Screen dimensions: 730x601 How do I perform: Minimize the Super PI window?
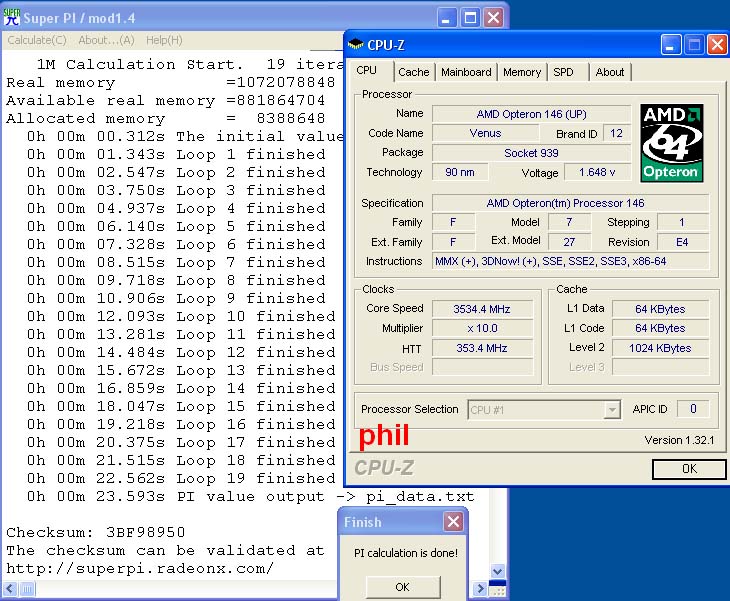coord(446,18)
